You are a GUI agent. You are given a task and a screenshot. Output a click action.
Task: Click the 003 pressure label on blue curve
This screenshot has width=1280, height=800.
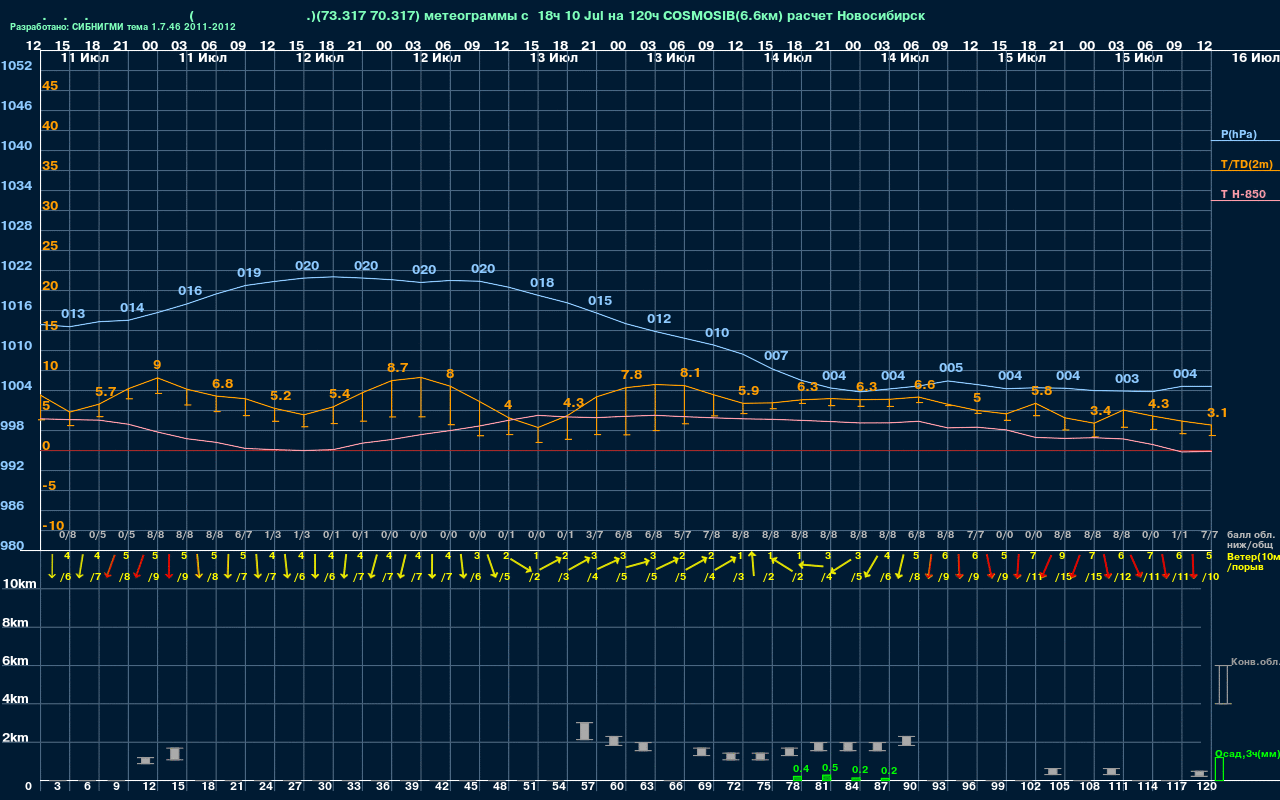tap(1127, 379)
